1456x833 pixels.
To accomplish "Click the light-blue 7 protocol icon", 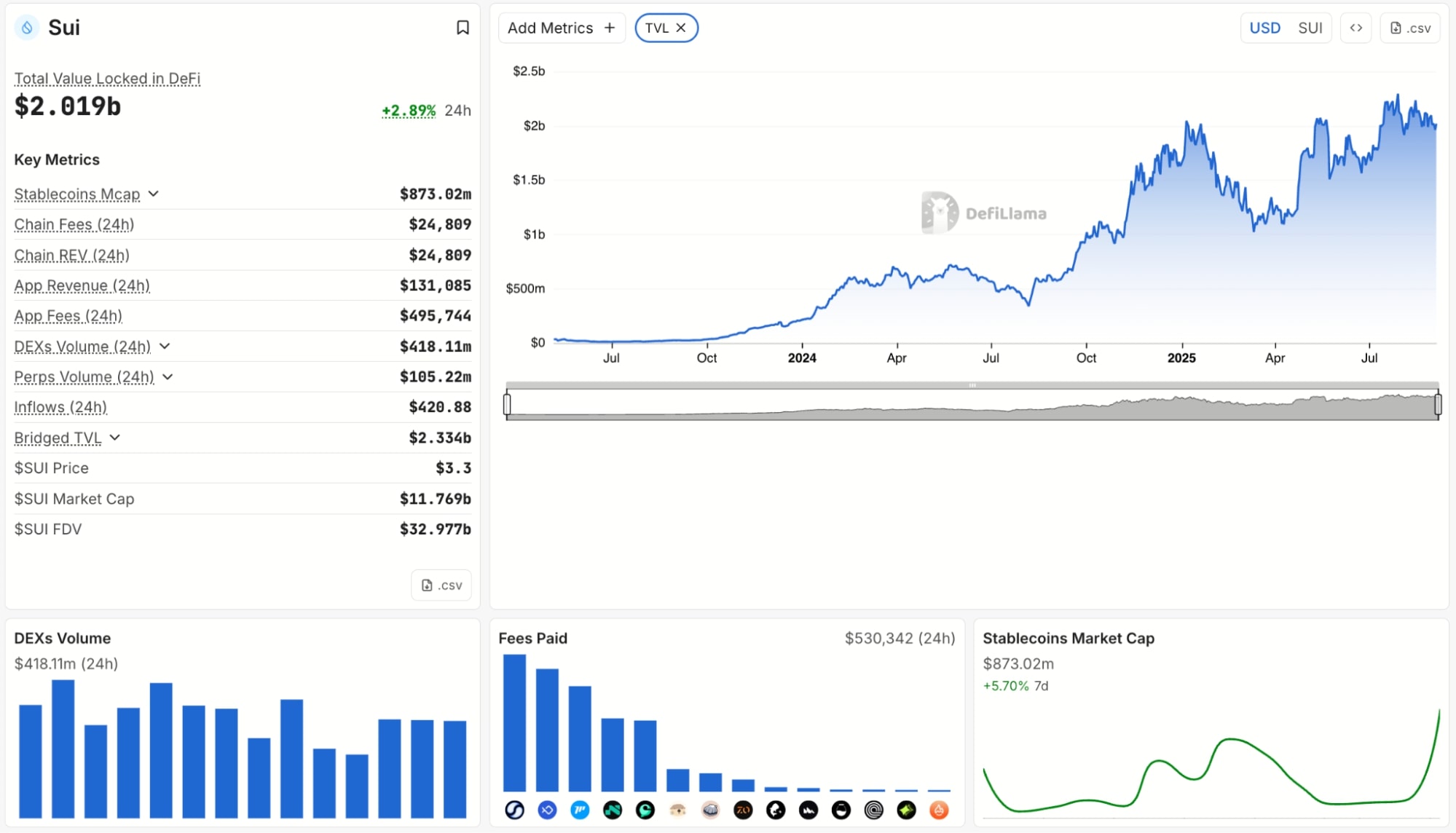I will (580, 810).
